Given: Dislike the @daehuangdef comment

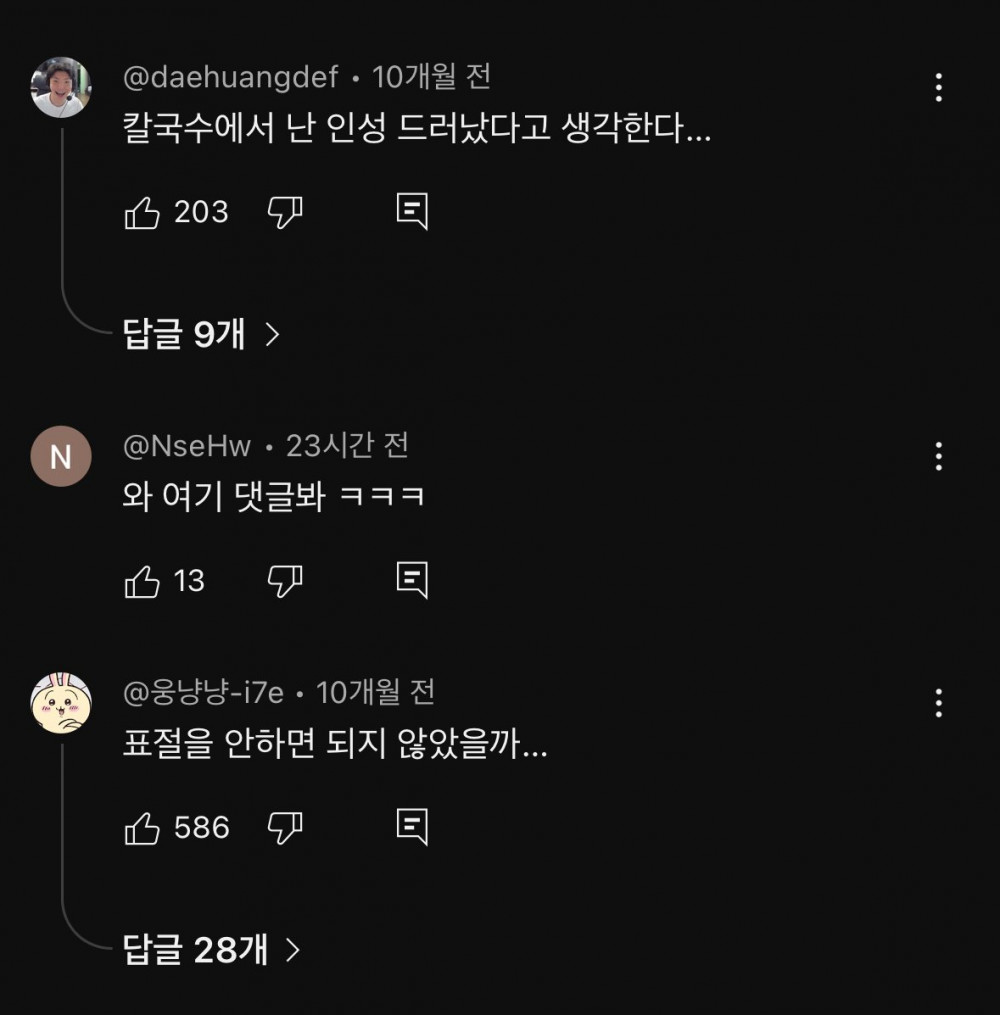Looking at the screenshot, I should pos(285,212).
